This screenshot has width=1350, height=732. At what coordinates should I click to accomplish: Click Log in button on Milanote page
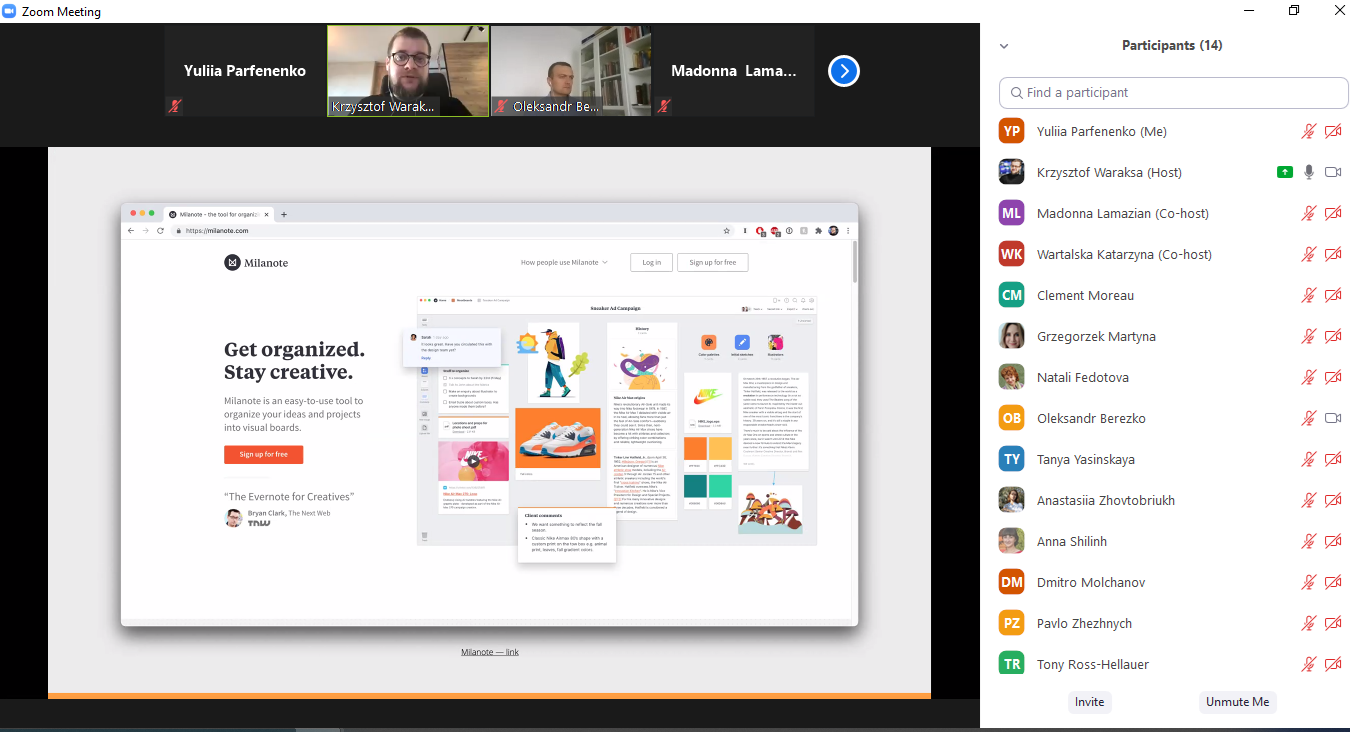pos(651,262)
